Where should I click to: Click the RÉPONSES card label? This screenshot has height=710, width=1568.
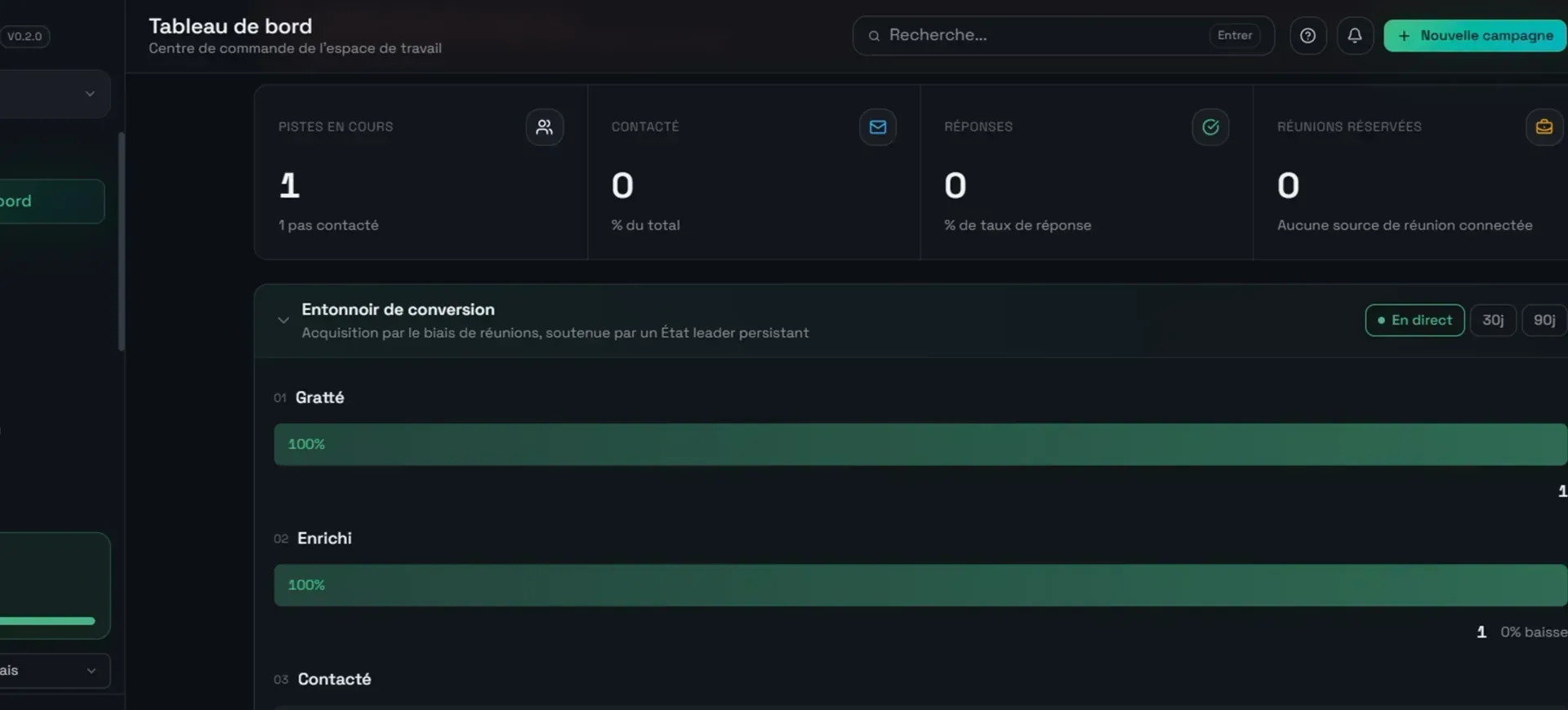978,126
